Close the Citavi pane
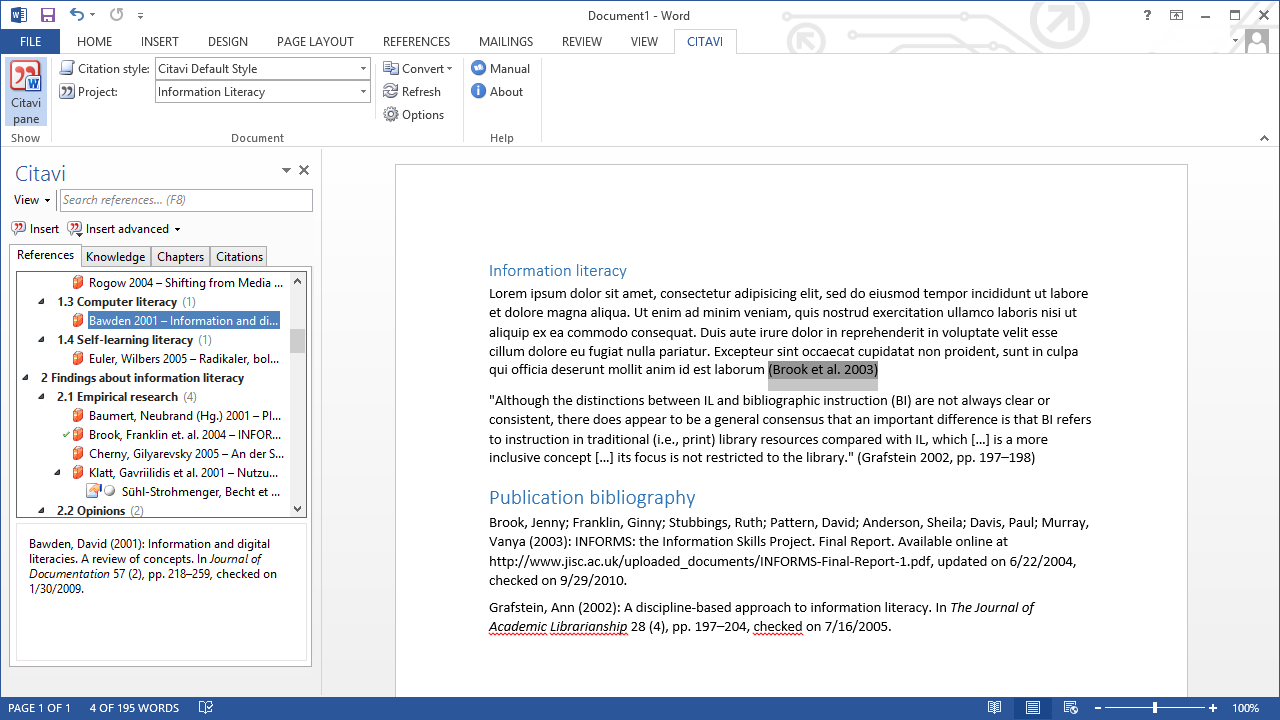 coord(304,170)
